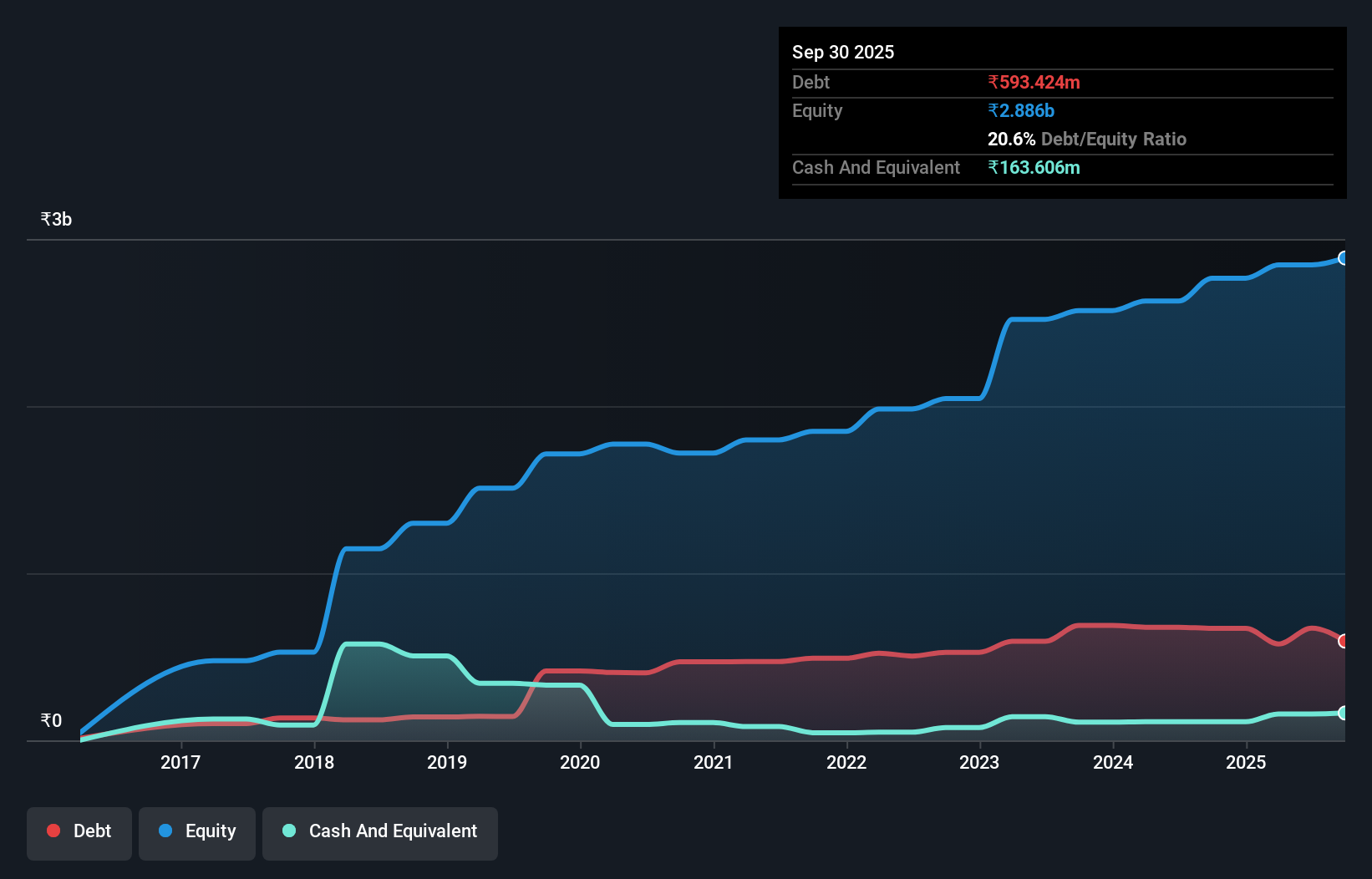Select the 2025 year label
1372x879 pixels.
click(x=1246, y=762)
